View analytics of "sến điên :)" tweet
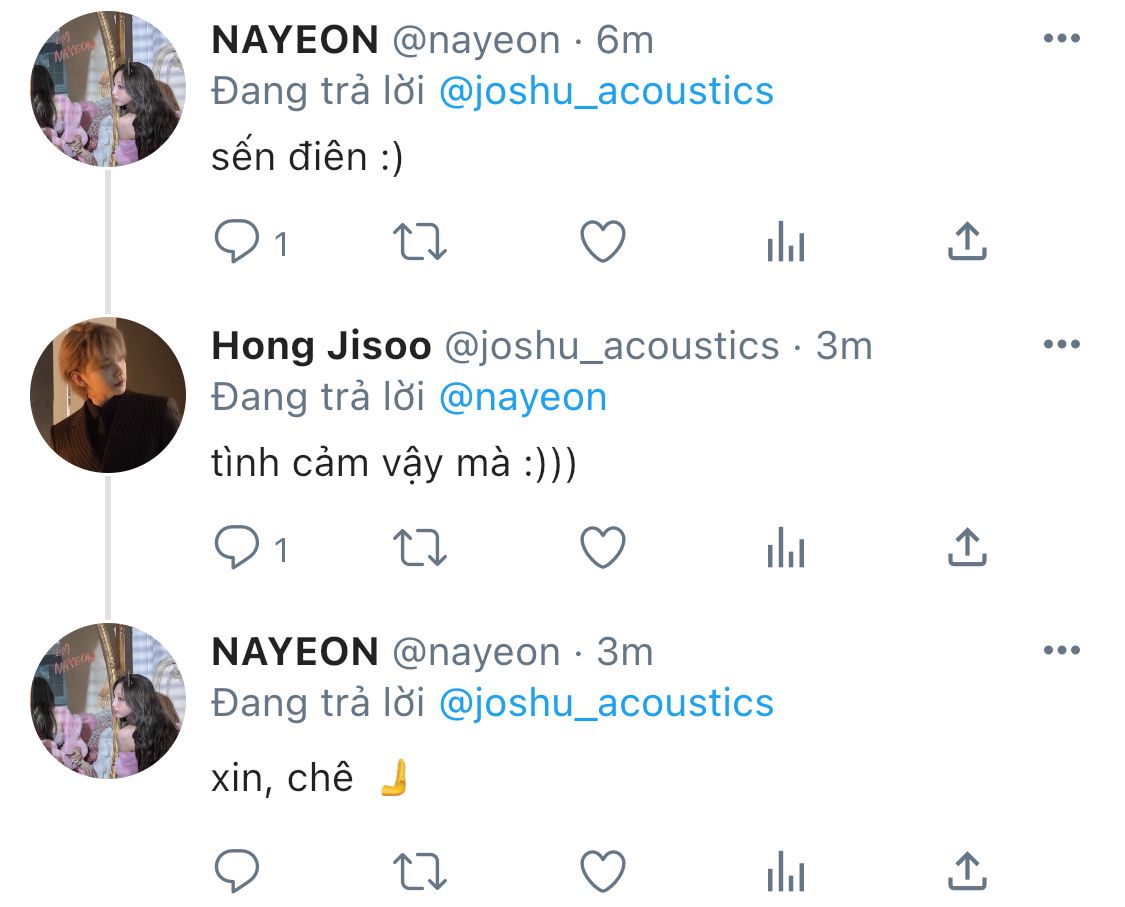This screenshot has height=907, width=1125. point(786,241)
